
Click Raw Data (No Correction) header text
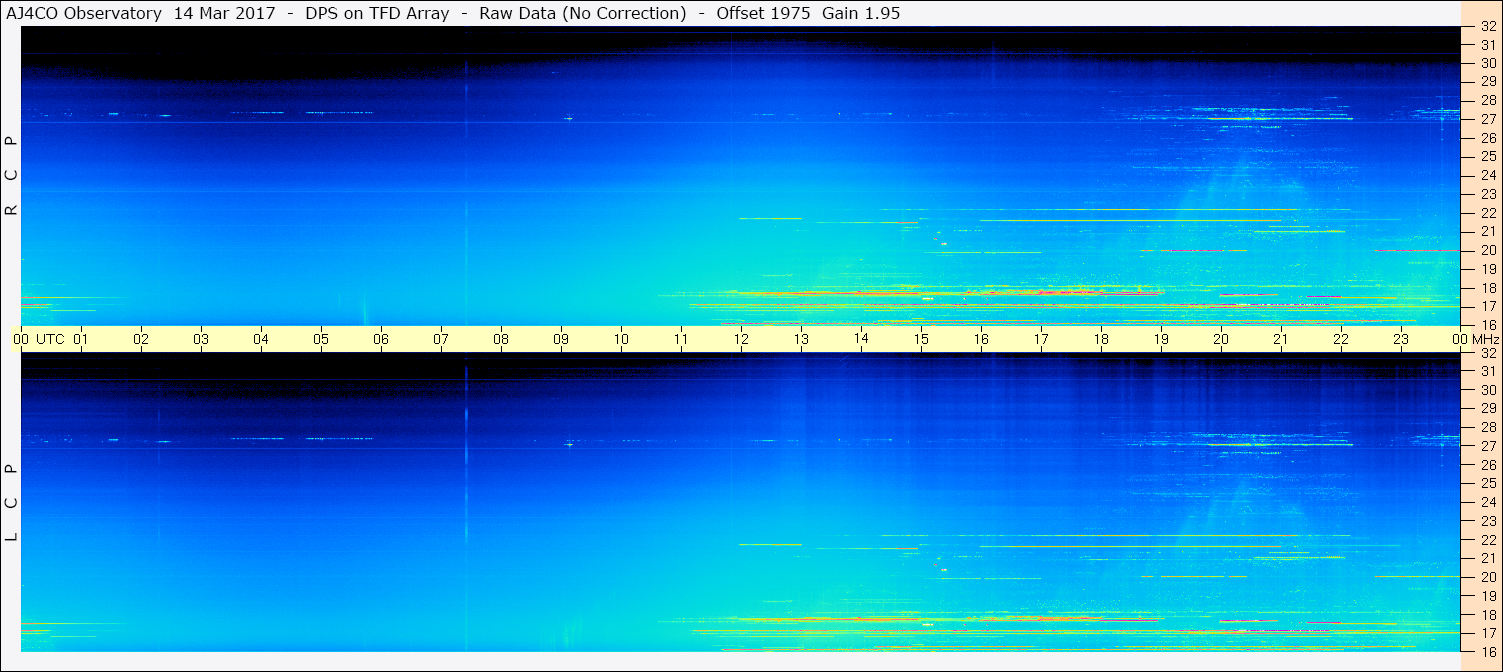pos(583,13)
